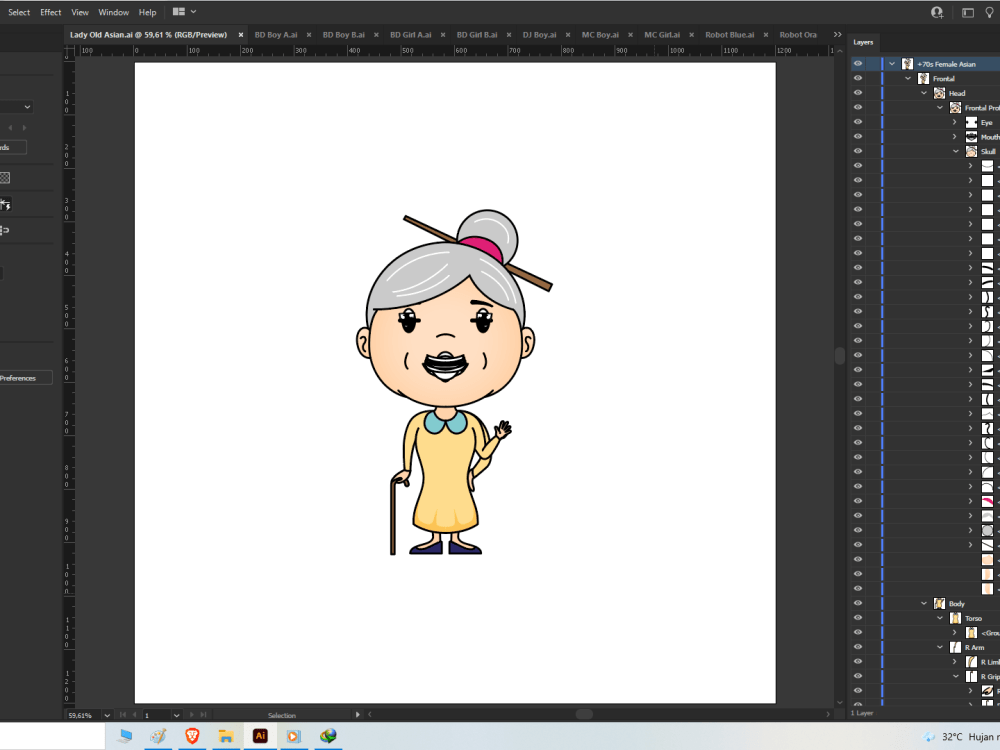Hide the +70s Female Asian layer
The width and height of the screenshot is (1000, 750).
(858, 64)
